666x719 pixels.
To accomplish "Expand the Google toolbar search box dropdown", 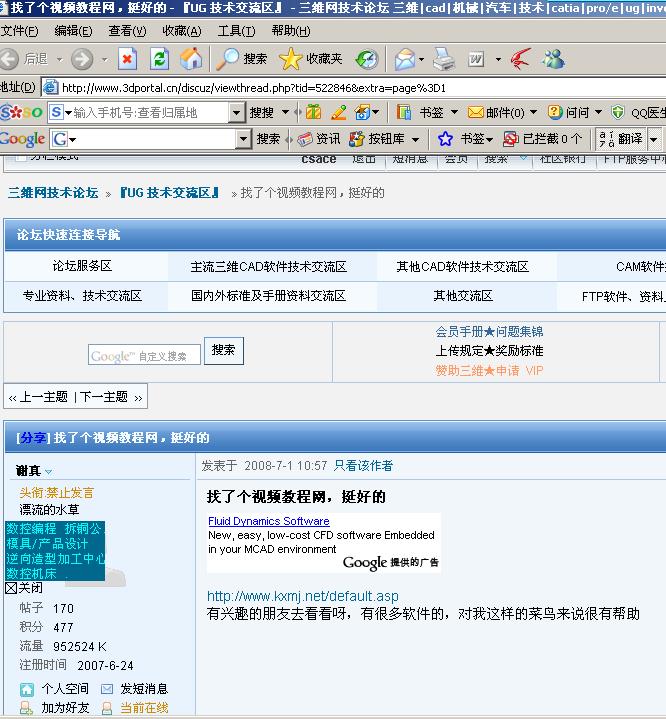I will tap(244, 138).
